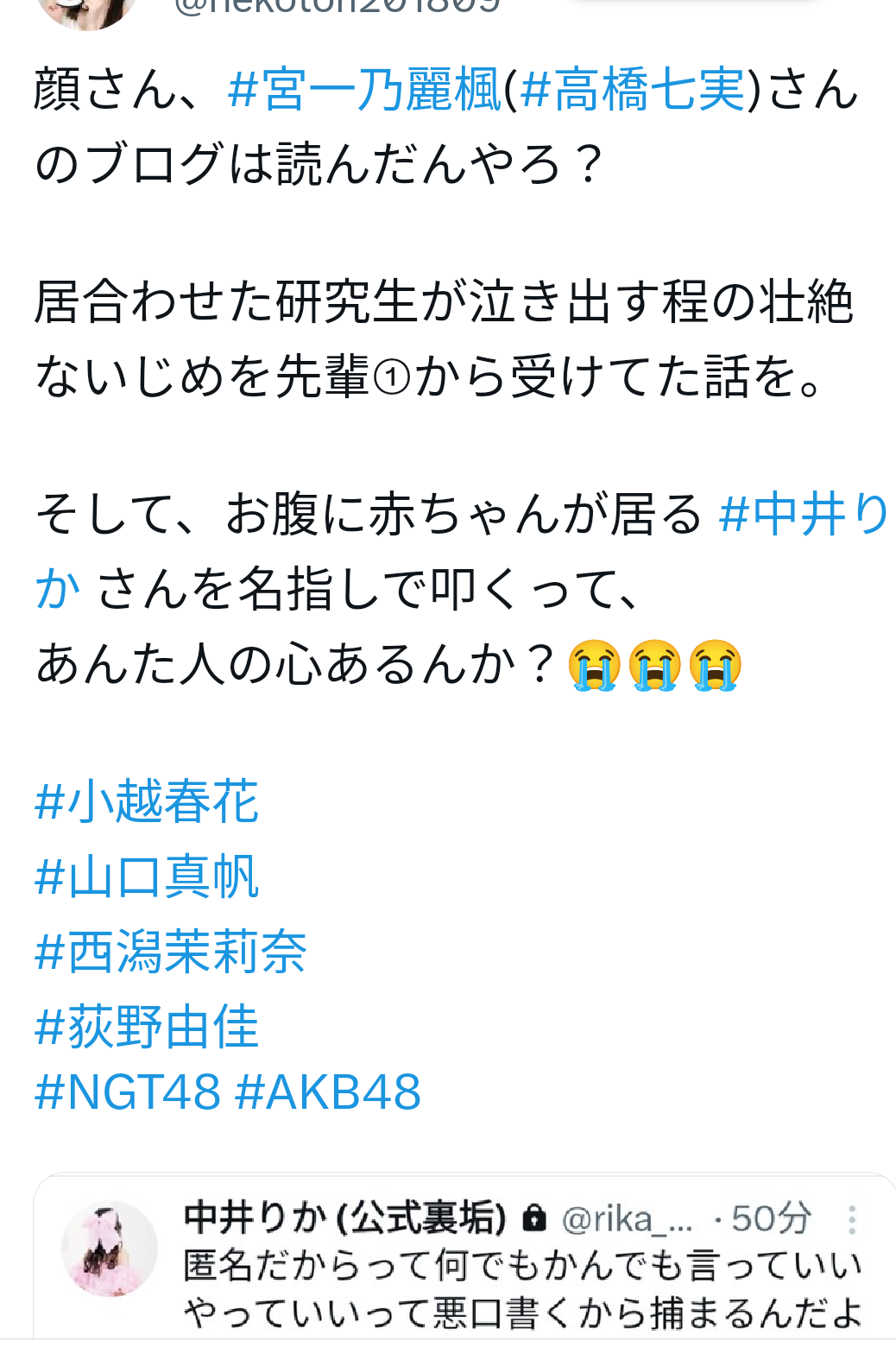The image size is (896, 1367).
Task: Tap the #中井り hashtag link
Action: point(804,514)
